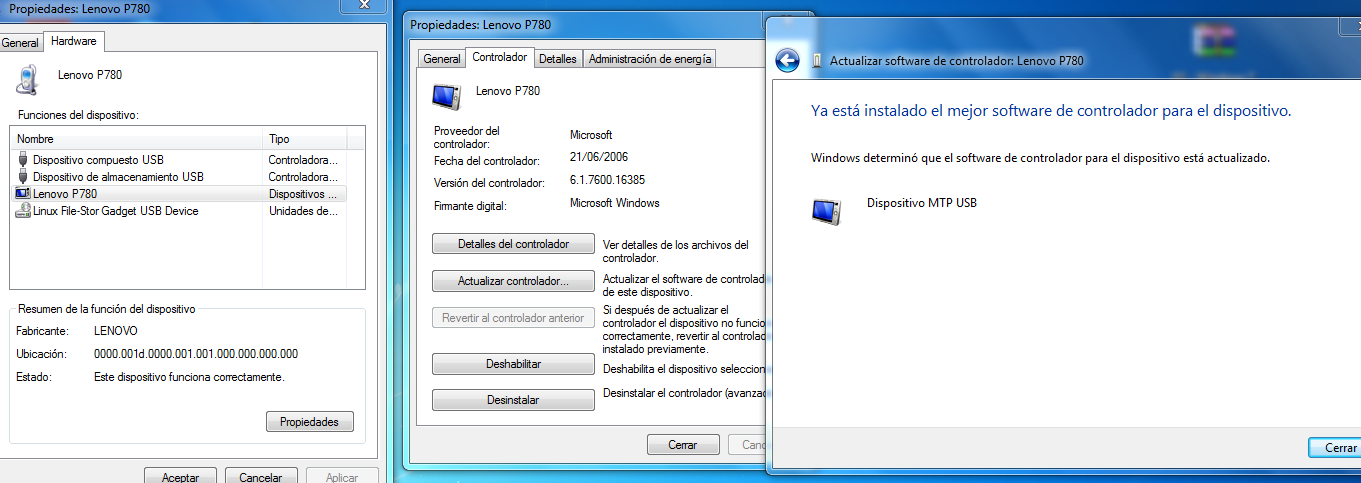1361x483 pixels.
Task: Click the location value 0000.001d.0000.001...
Action: pos(196,354)
